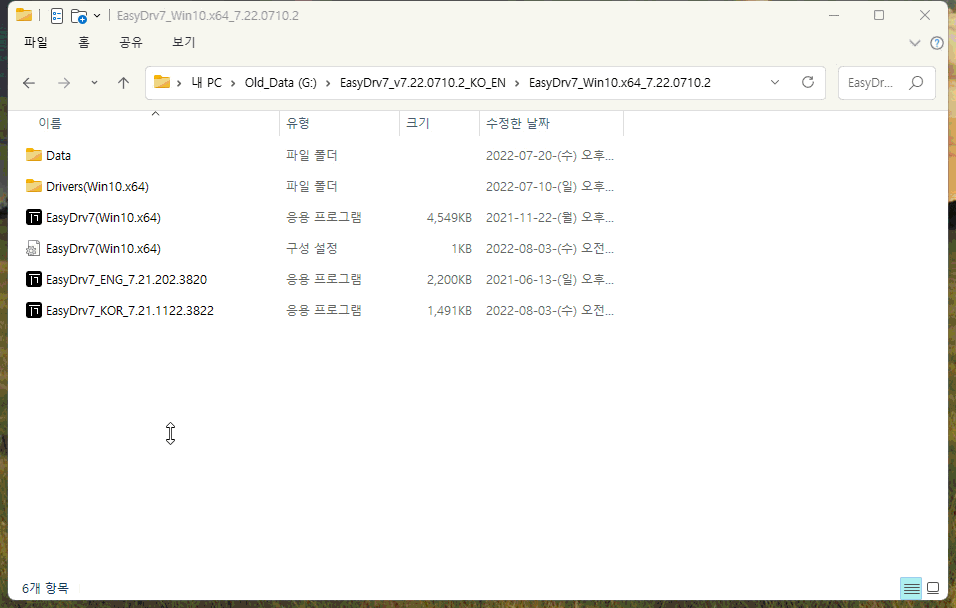The height and width of the screenshot is (608, 956).
Task: Click EasyDrv7_Win10.x64_7.22.0710.2 breadcrumb segment
Action: pyautogui.click(x=619, y=82)
